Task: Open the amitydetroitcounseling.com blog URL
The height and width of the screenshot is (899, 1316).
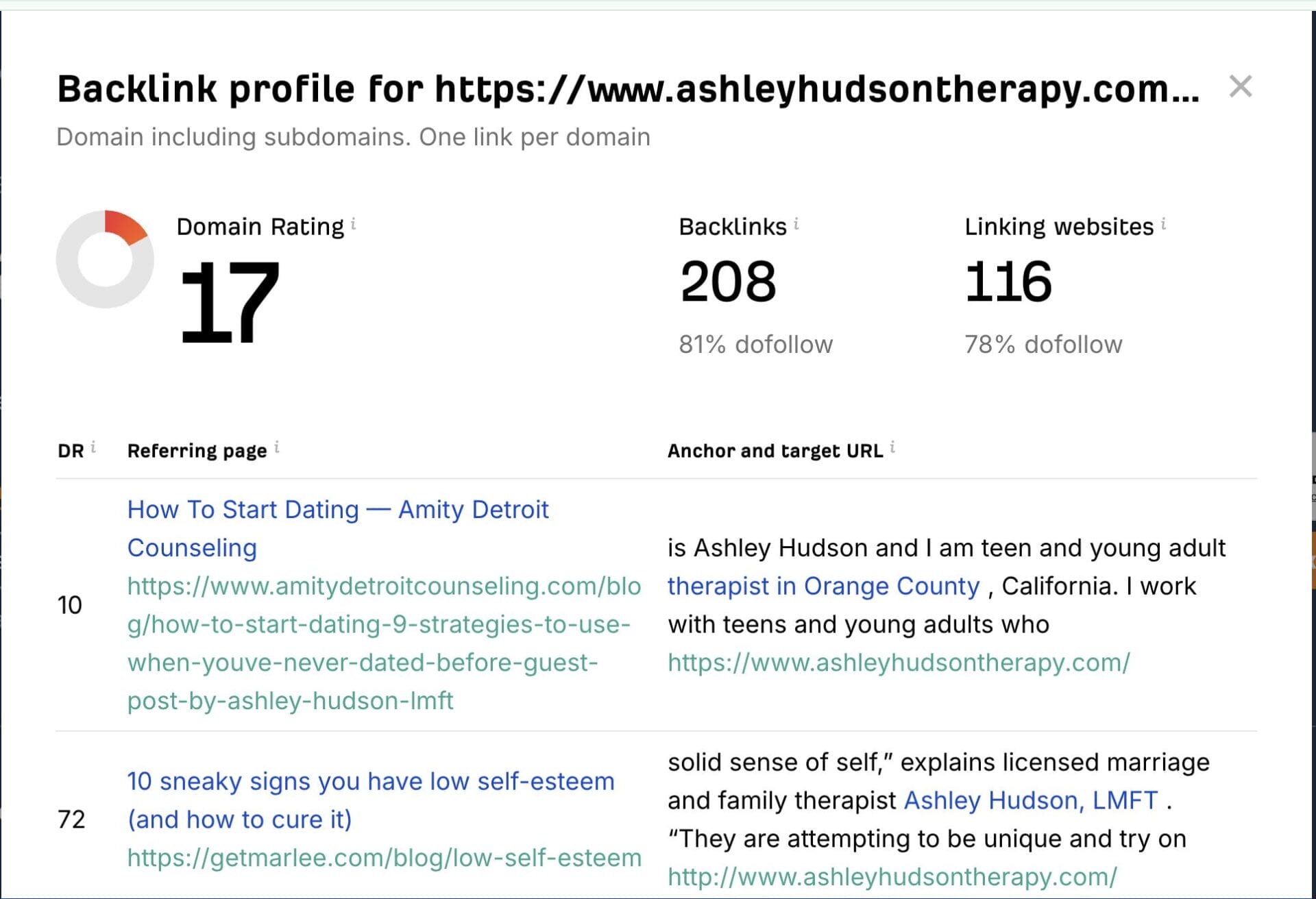Action: [x=384, y=643]
